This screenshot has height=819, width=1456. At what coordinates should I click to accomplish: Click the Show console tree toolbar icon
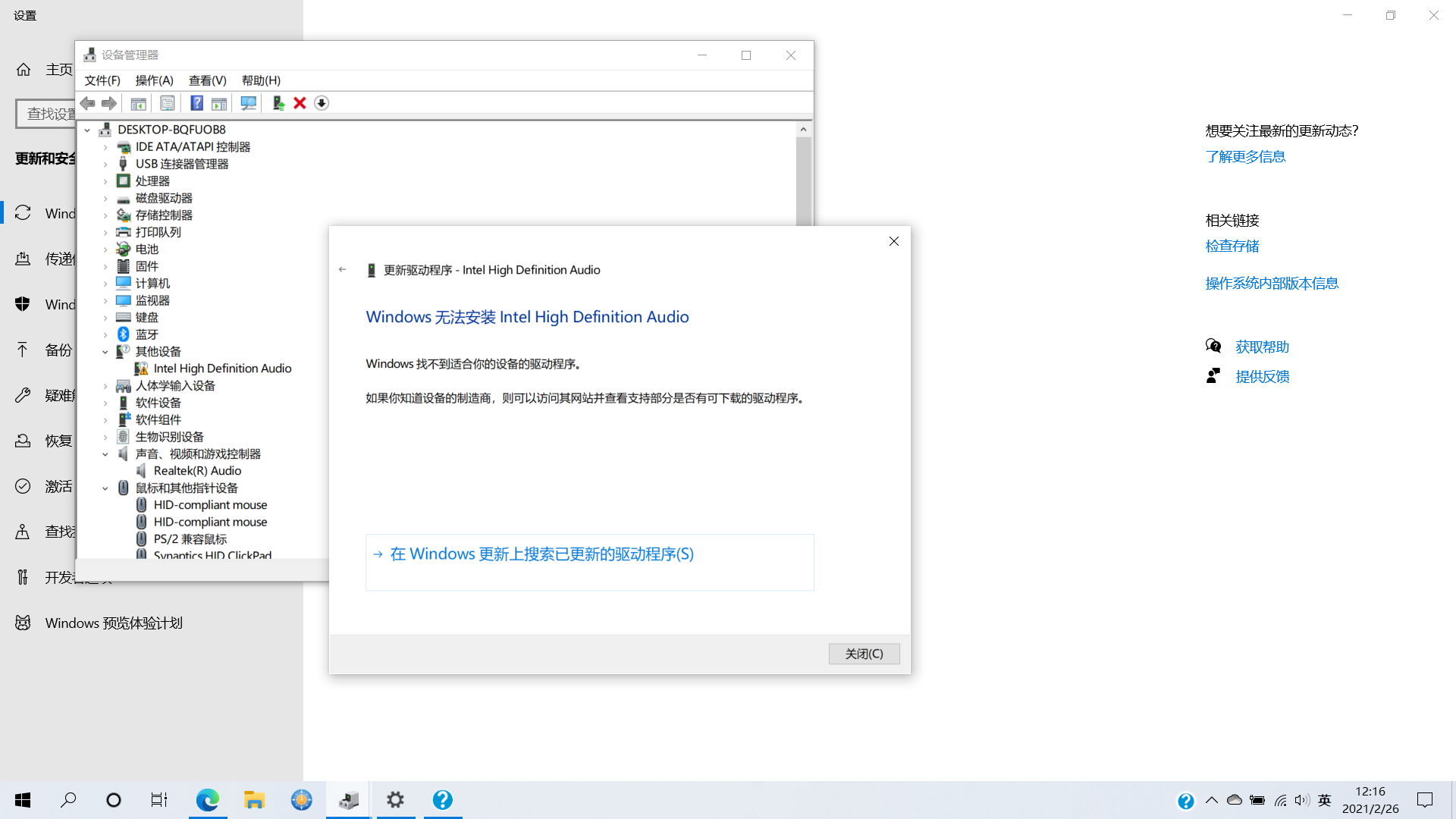point(138,103)
